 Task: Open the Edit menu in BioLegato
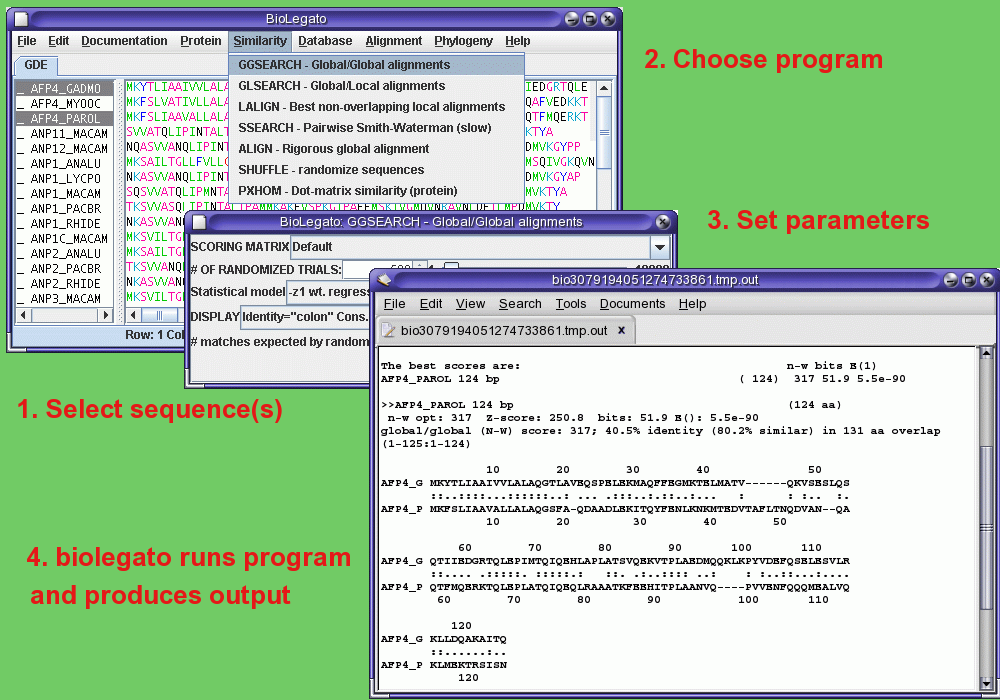tap(59, 41)
